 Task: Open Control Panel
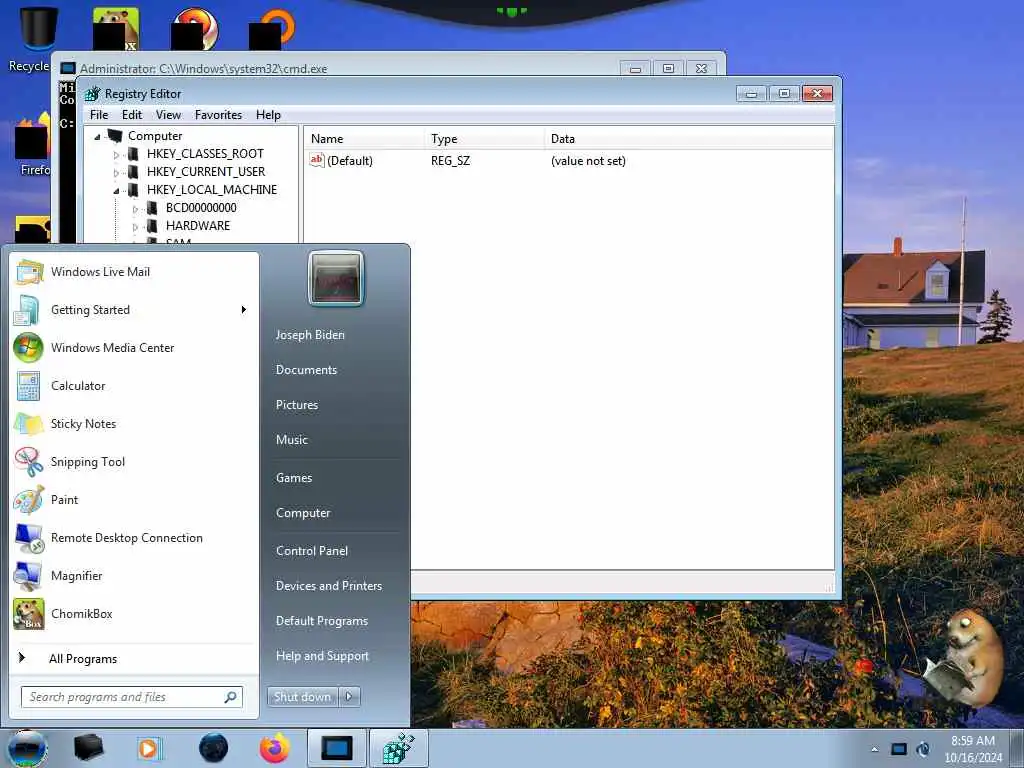click(312, 551)
